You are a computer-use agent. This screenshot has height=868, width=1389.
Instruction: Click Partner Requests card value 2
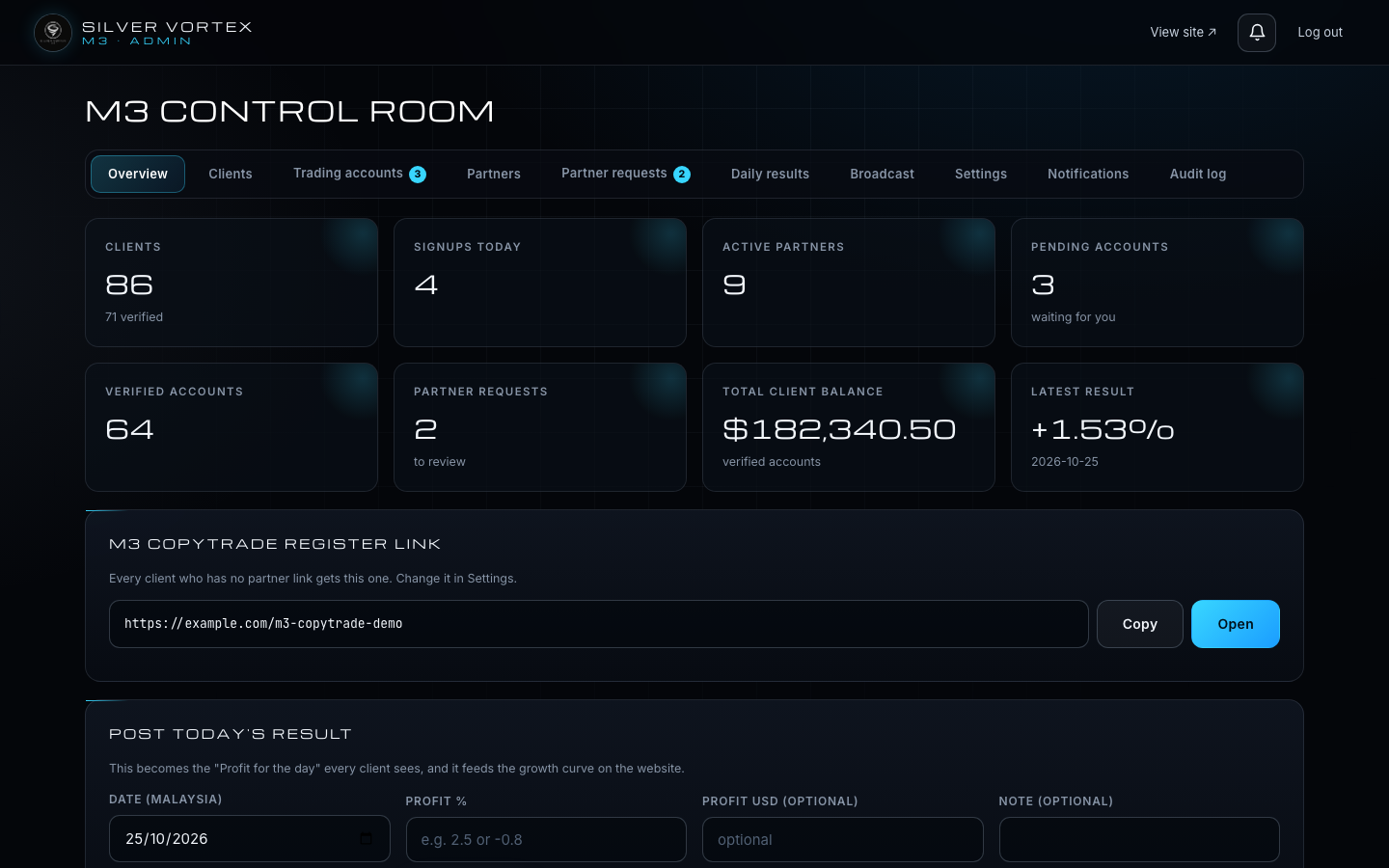click(x=425, y=430)
